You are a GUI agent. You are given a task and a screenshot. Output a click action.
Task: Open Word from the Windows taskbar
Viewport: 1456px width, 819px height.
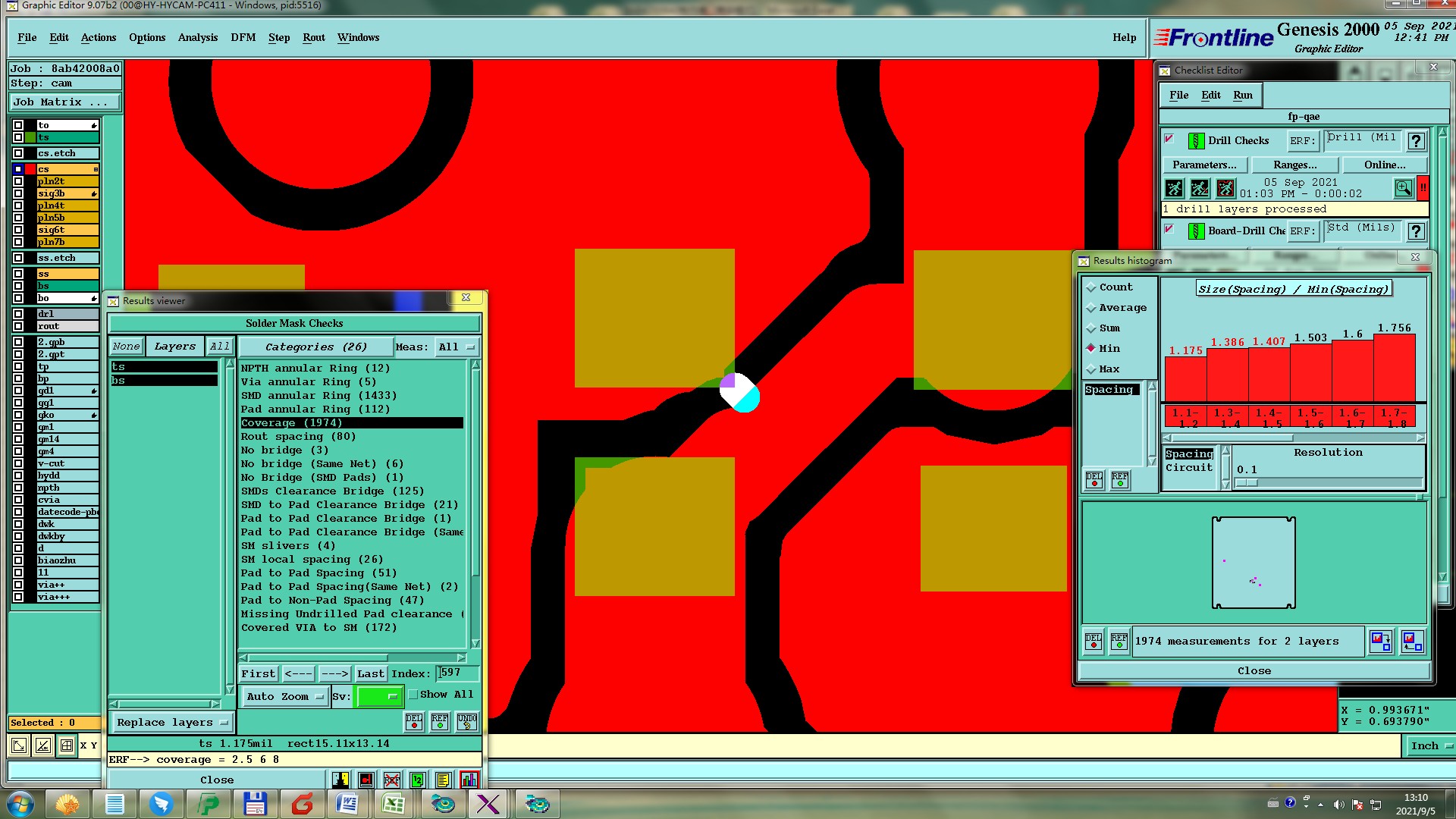click(x=347, y=804)
